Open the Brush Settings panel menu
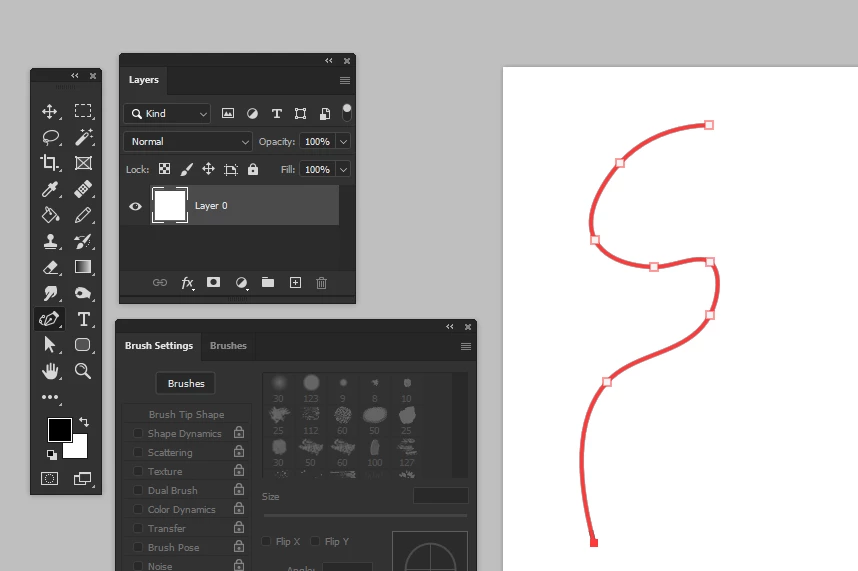Screen dimensions: 858x571 466,346
